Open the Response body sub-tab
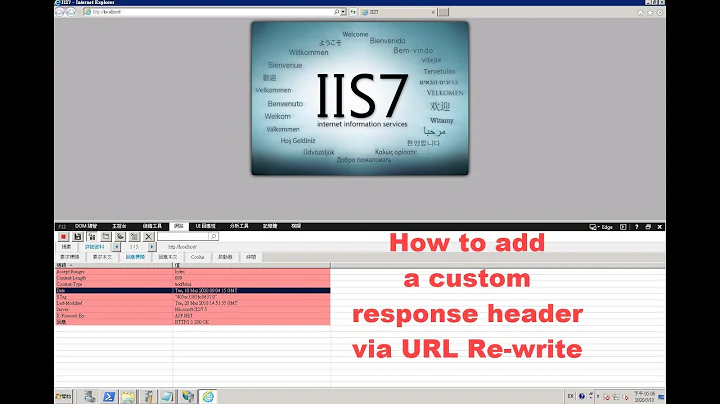This screenshot has width=720, height=404. pyautogui.click(x=168, y=257)
